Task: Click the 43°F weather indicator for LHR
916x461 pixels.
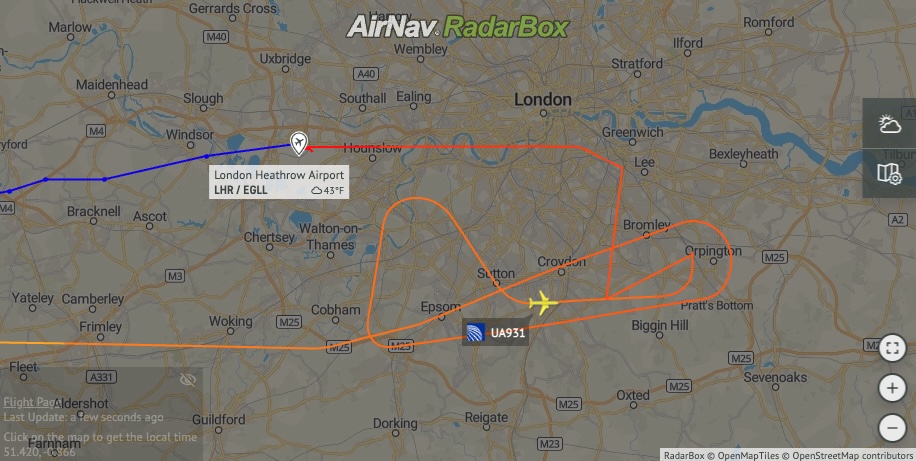Action: pyautogui.click(x=328, y=190)
